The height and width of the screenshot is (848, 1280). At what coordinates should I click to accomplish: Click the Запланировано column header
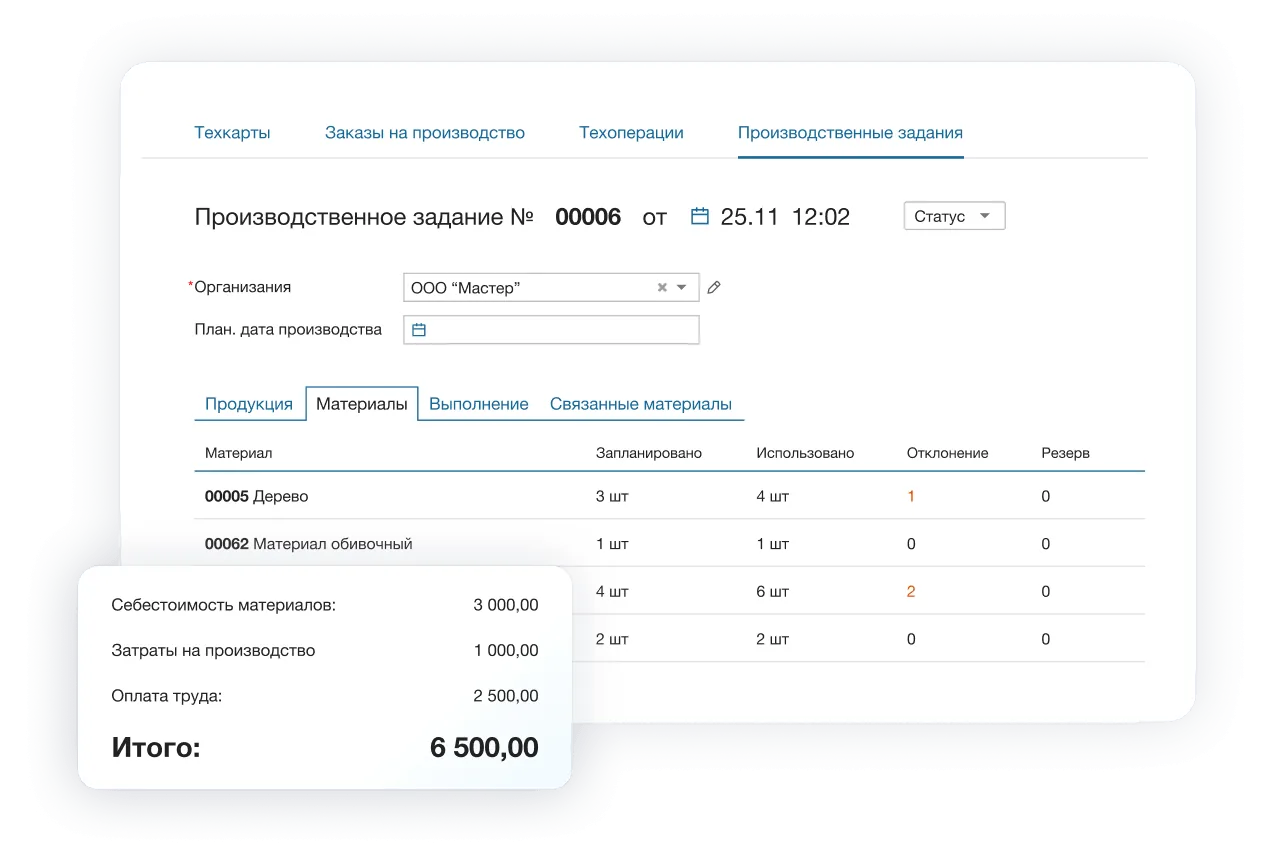649,453
